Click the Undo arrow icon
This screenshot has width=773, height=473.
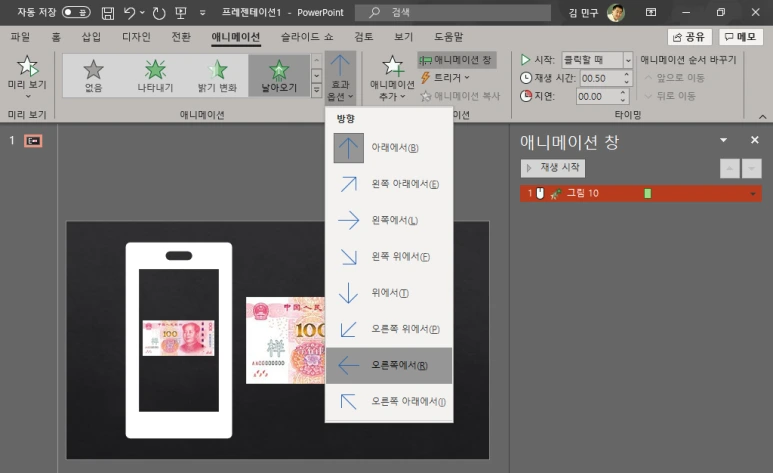click(x=129, y=13)
